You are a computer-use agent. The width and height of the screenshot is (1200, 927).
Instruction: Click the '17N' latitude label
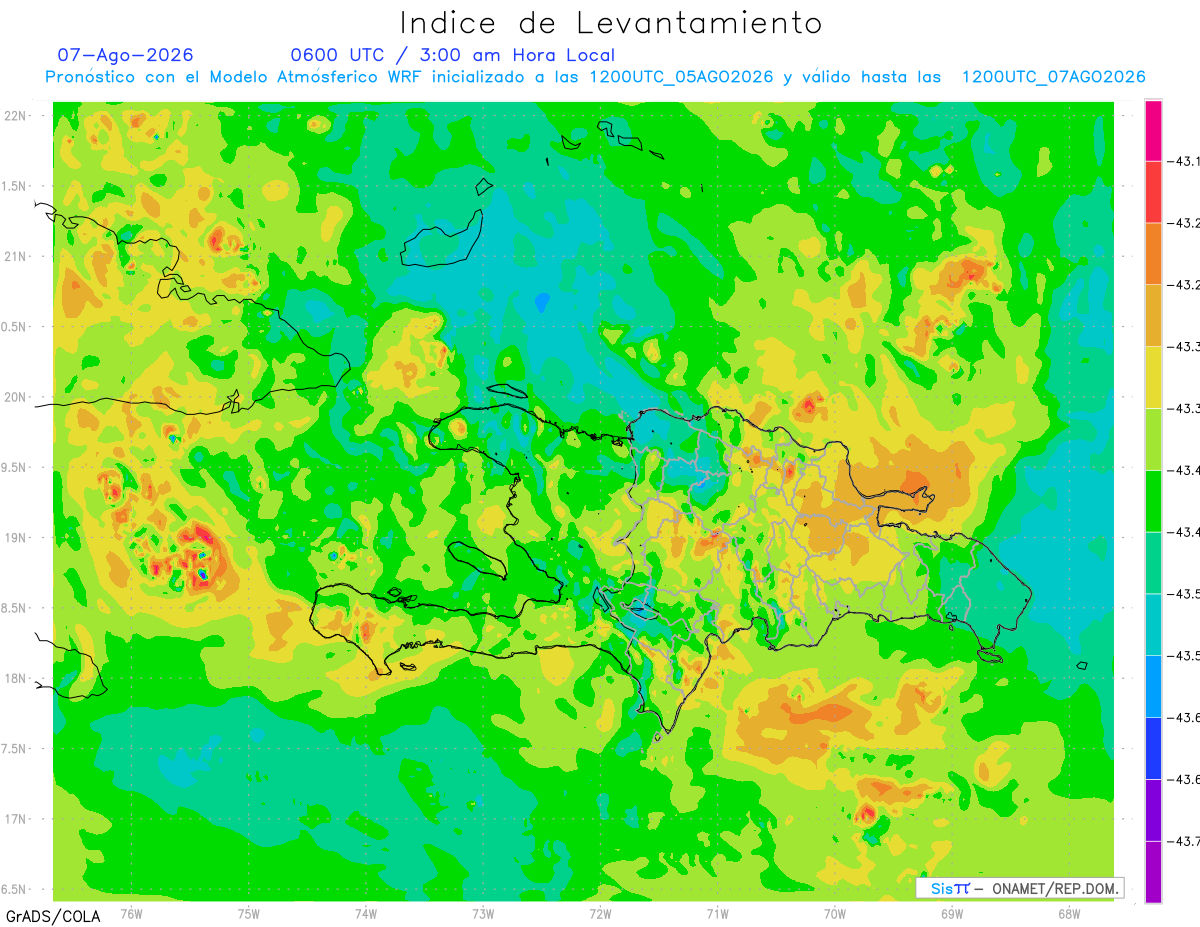(16, 819)
